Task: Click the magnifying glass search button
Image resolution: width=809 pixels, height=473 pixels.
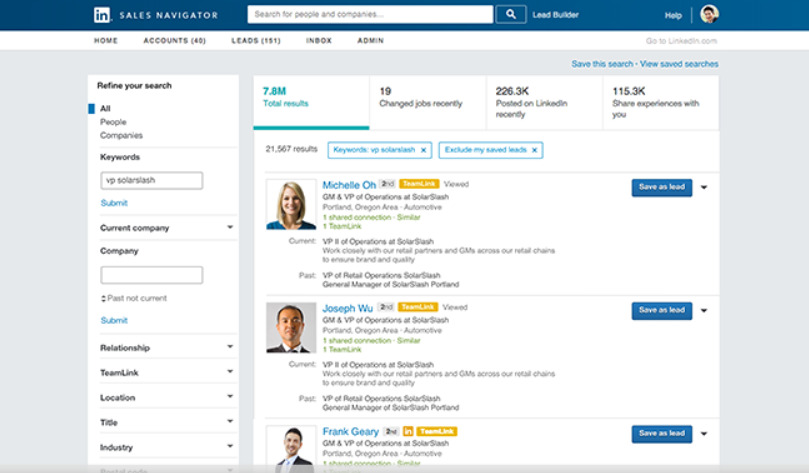Action: (511, 14)
